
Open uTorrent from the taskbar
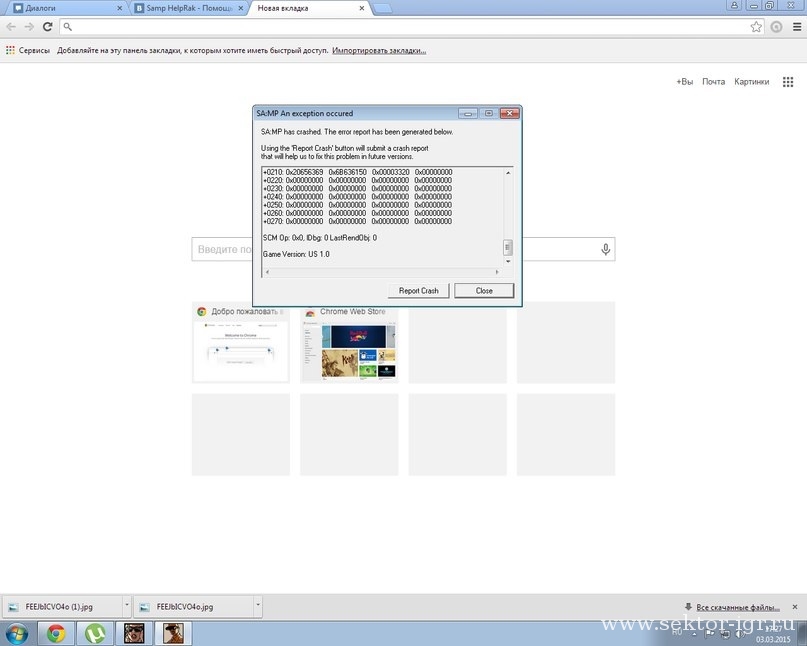(x=95, y=634)
